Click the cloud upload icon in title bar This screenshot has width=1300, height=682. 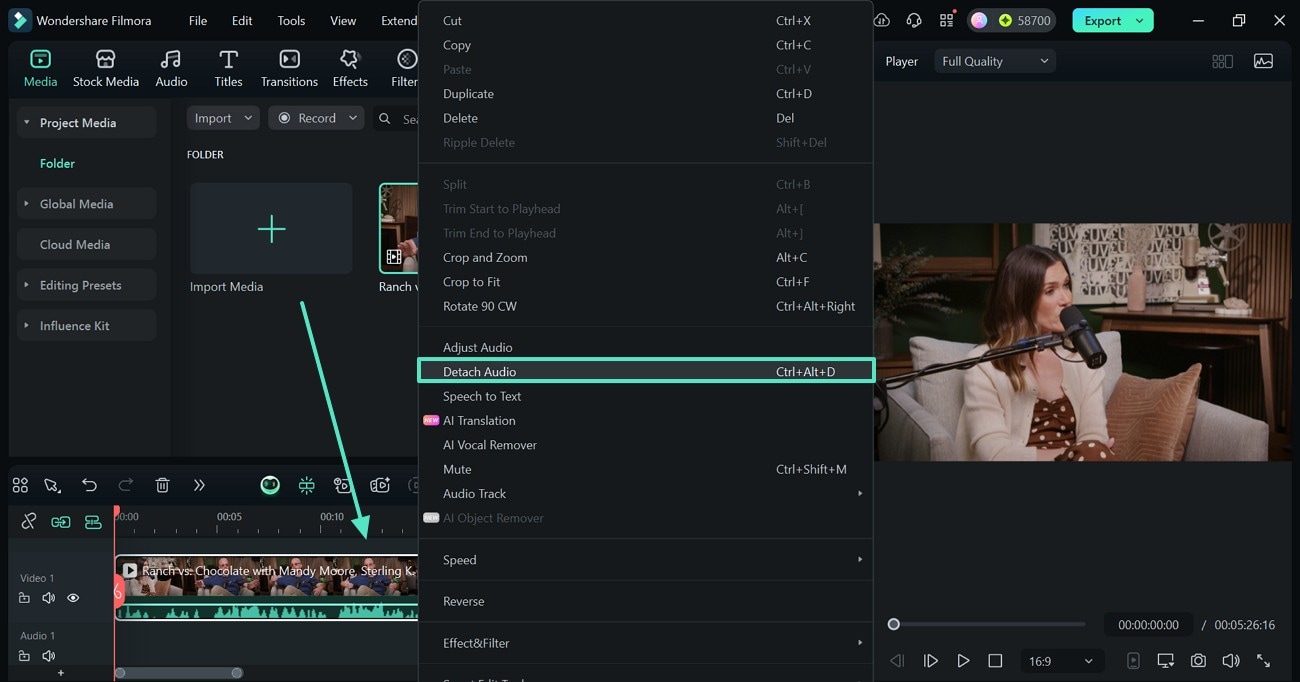coord(881,20)
